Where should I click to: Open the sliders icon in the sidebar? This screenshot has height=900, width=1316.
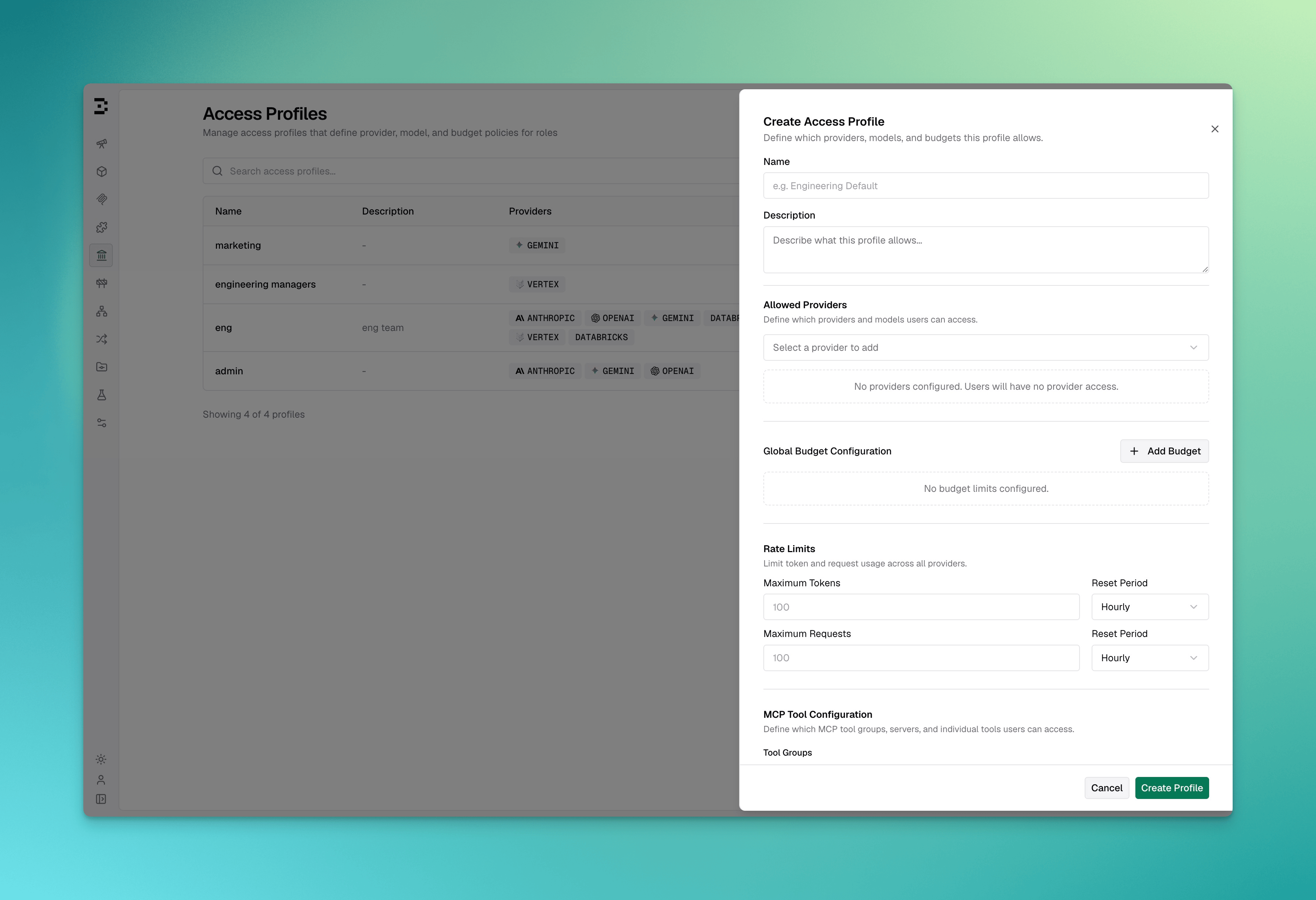point(102,423)
